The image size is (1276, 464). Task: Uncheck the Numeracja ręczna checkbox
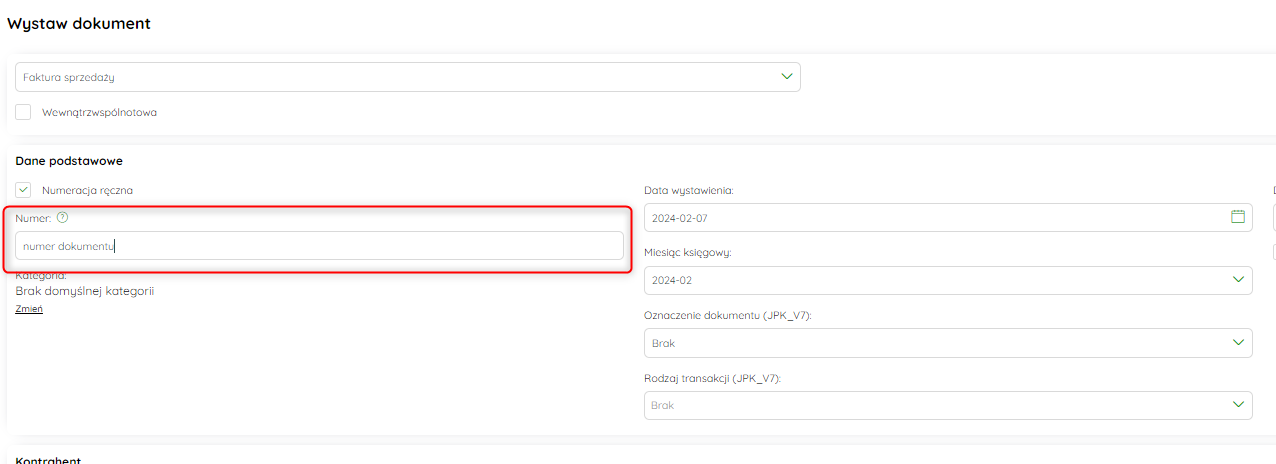[23, 189]
